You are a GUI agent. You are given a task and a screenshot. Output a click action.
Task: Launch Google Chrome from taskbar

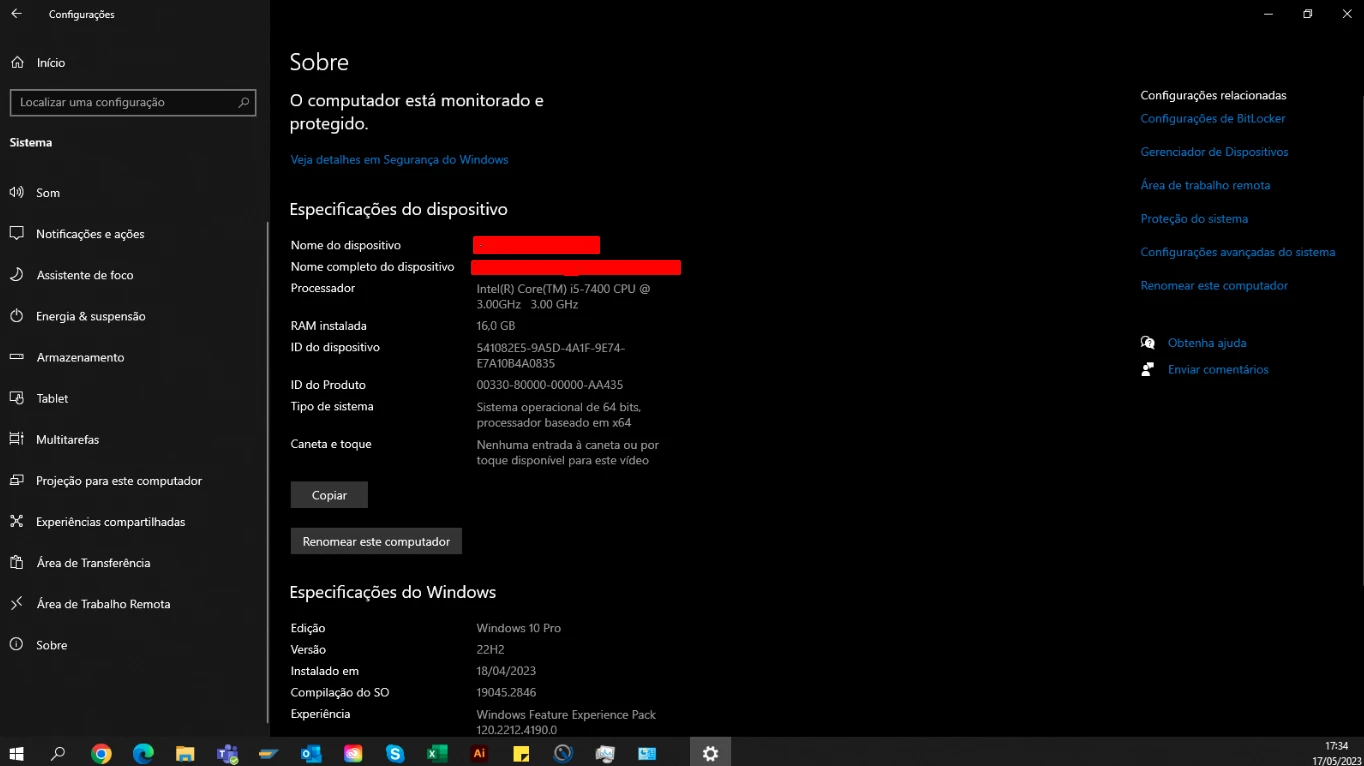click(x=101, y=753)
